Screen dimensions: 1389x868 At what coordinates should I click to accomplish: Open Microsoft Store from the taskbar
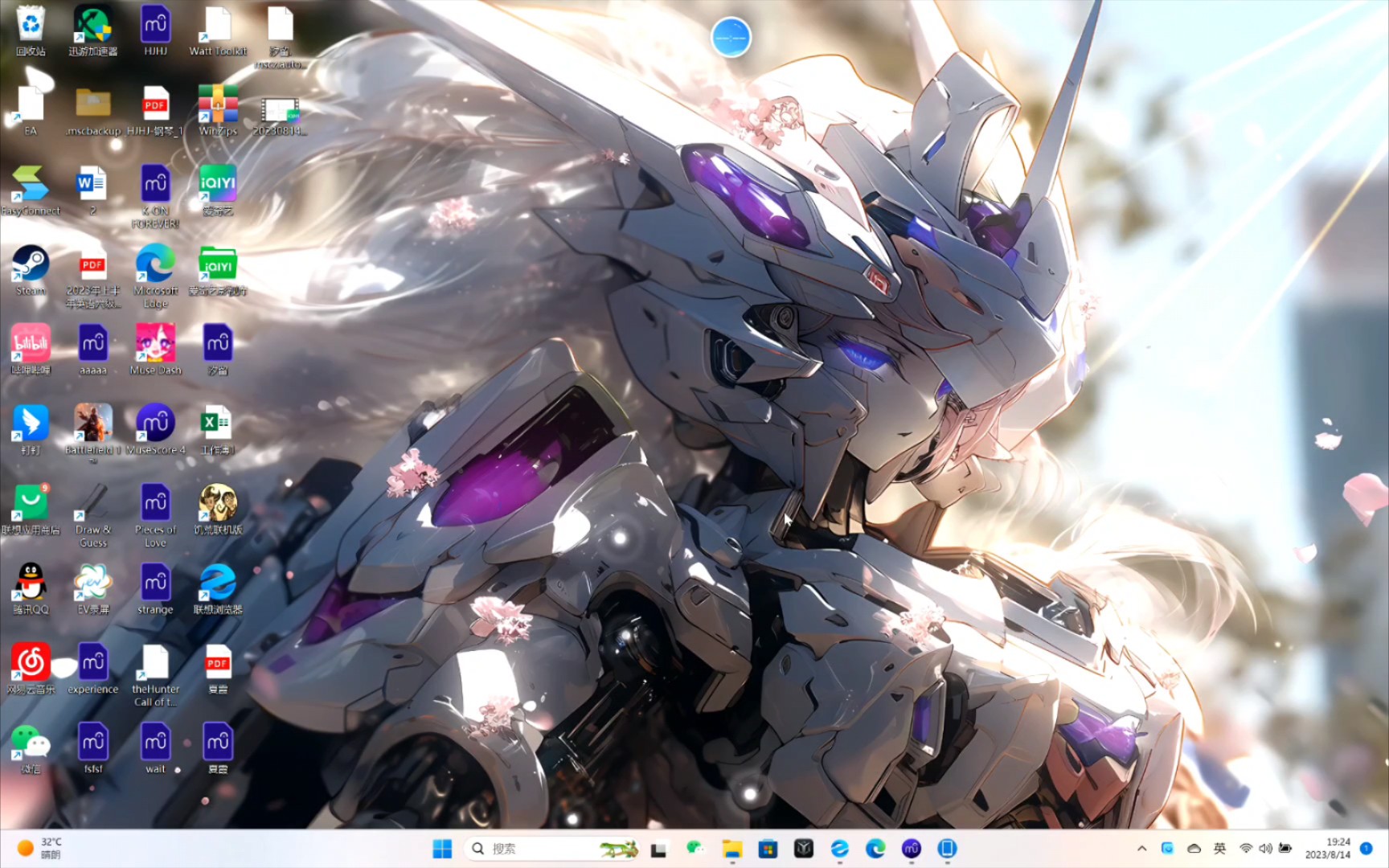click(x=768, y=849)
